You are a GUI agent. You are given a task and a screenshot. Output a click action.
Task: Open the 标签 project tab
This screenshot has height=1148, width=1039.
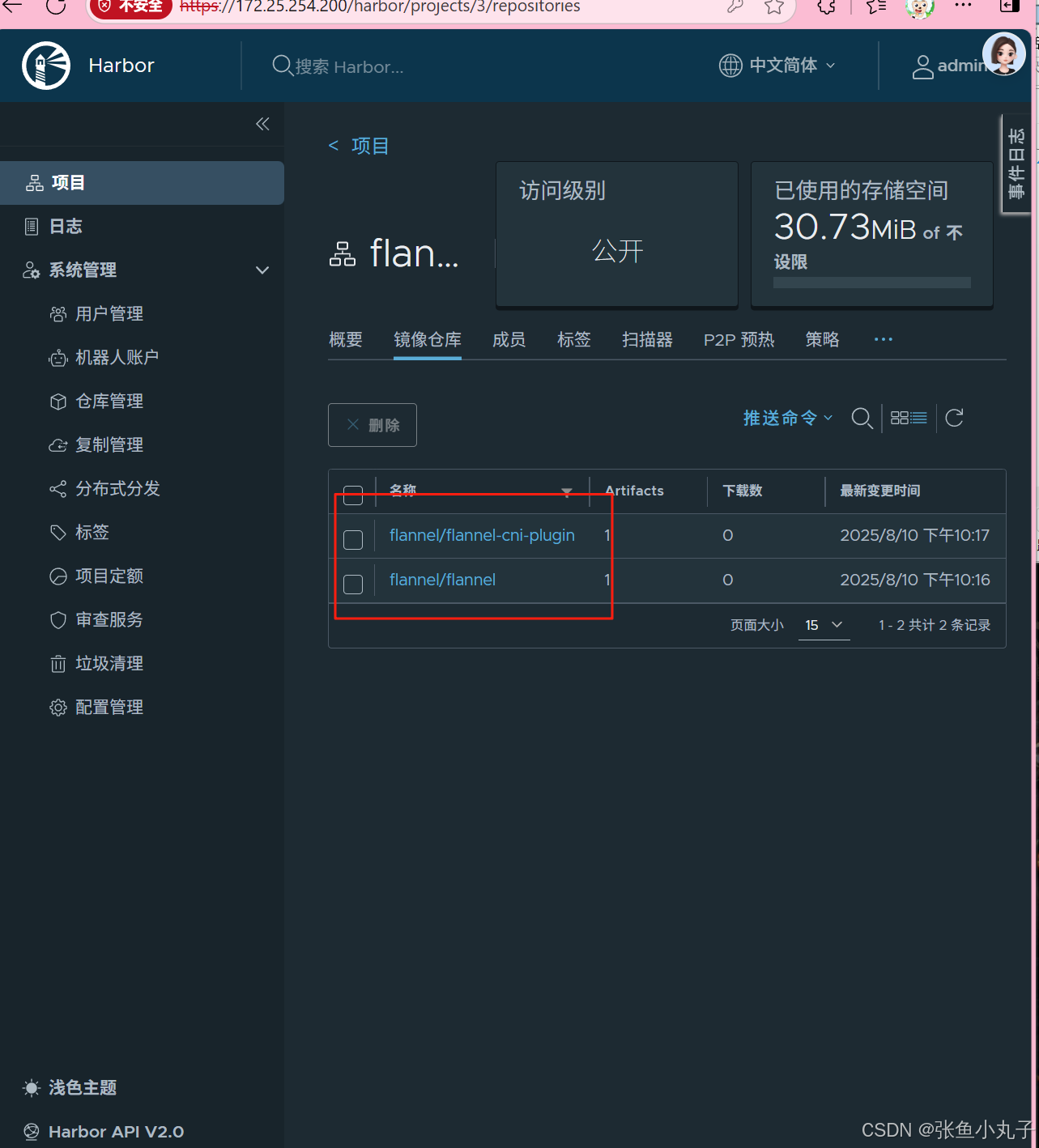tap(574, 339)
